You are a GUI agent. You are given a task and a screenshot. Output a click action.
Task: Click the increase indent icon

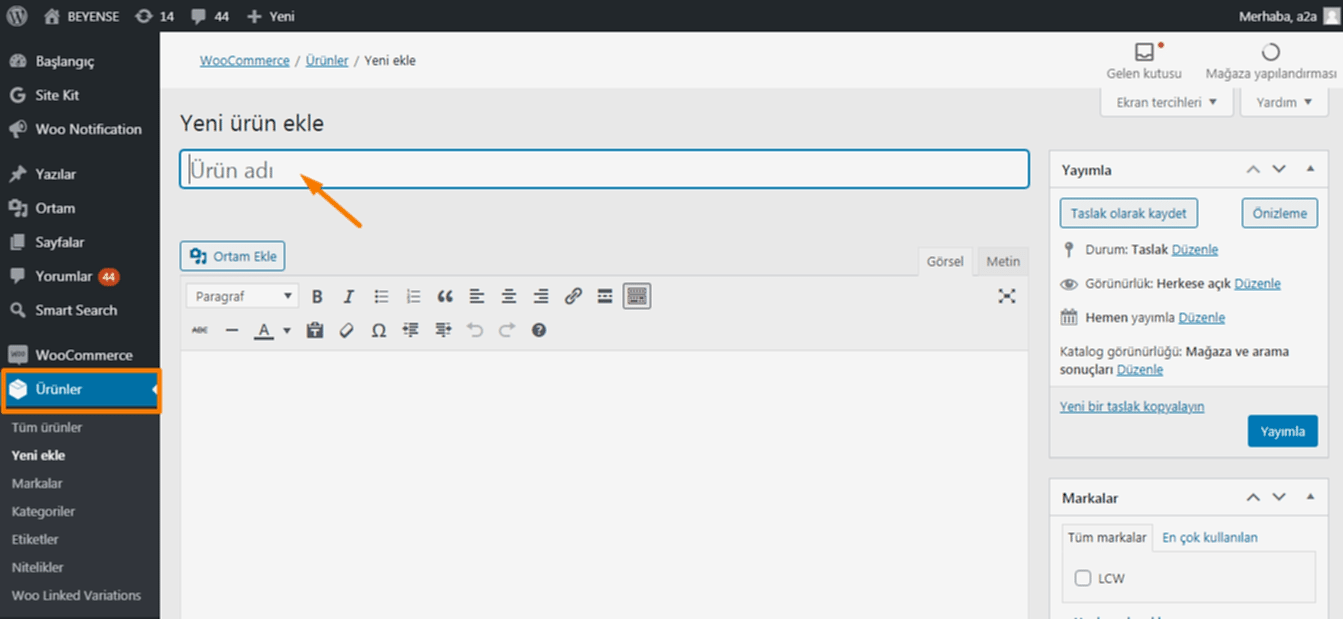click(443, 330)
